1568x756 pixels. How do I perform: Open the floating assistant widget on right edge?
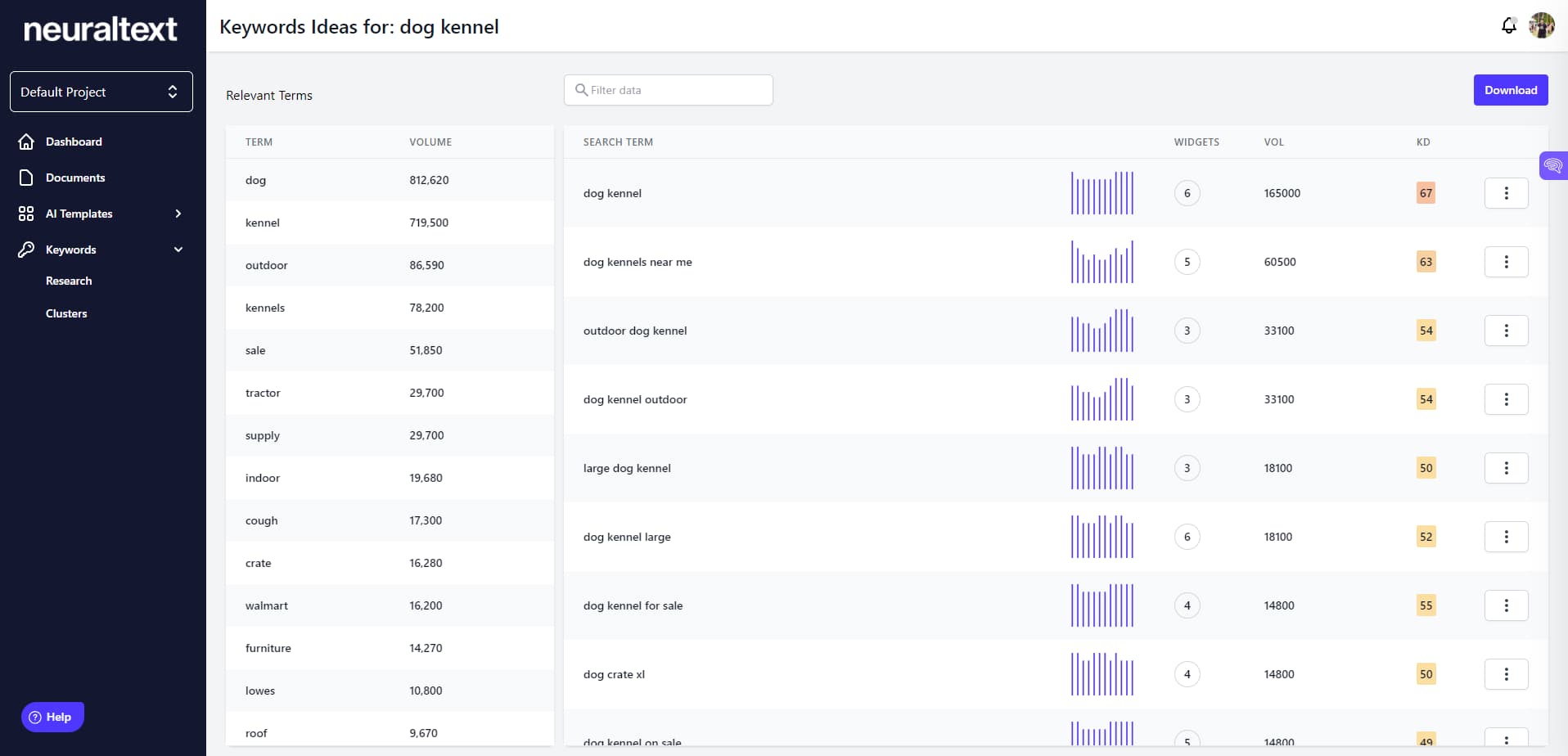coord(1554,165)
